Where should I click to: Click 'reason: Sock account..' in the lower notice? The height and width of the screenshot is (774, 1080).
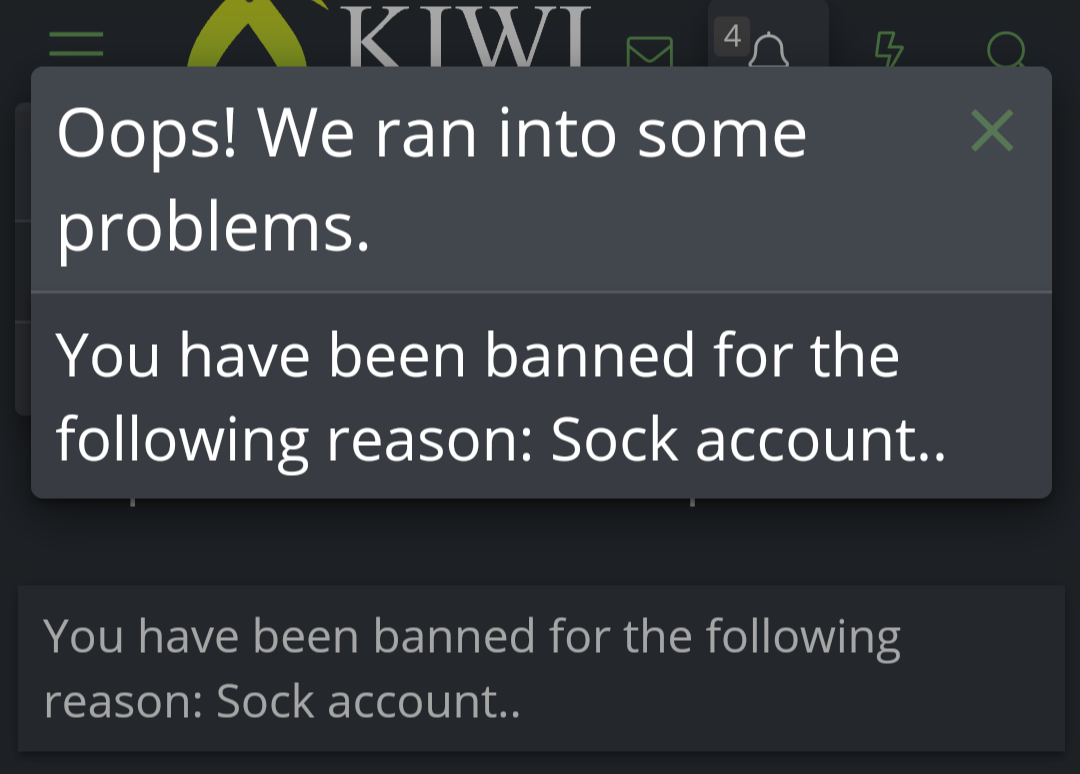click(282, 702)
